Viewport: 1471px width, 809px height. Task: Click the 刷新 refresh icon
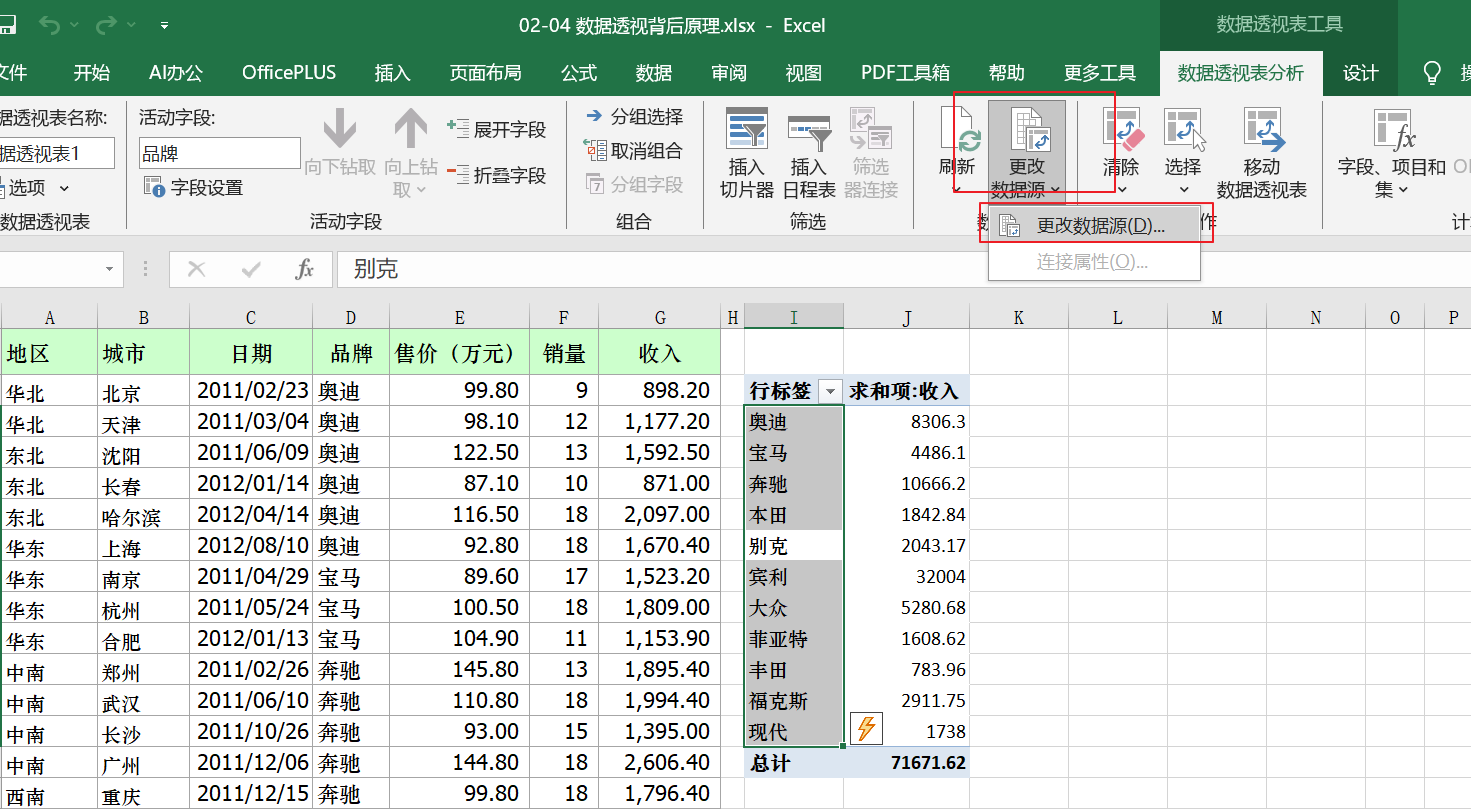tap(959, 130)
